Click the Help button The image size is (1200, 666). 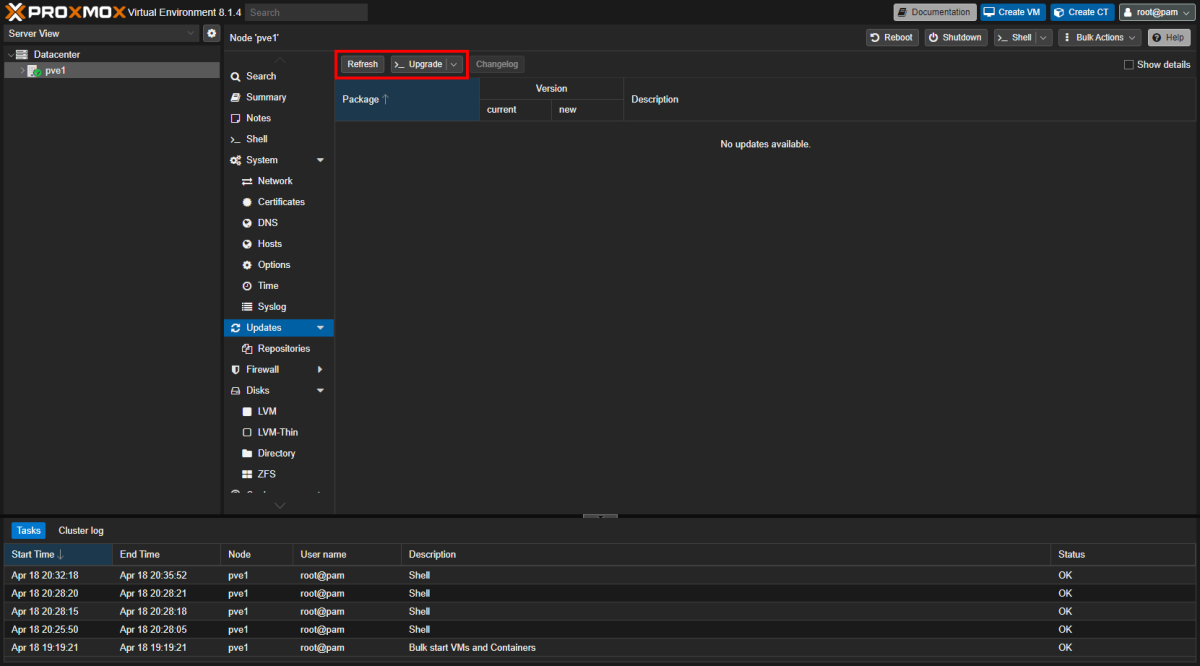point(1169,37)
